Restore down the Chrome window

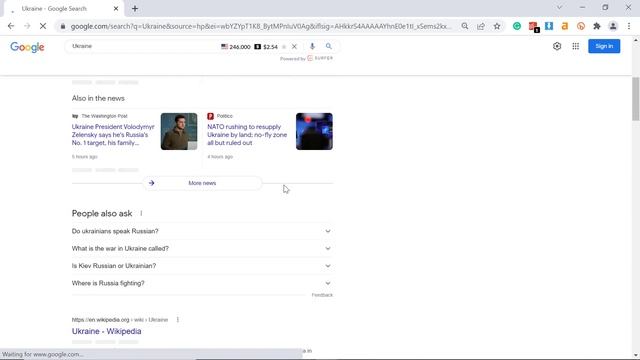pos(605,7)
